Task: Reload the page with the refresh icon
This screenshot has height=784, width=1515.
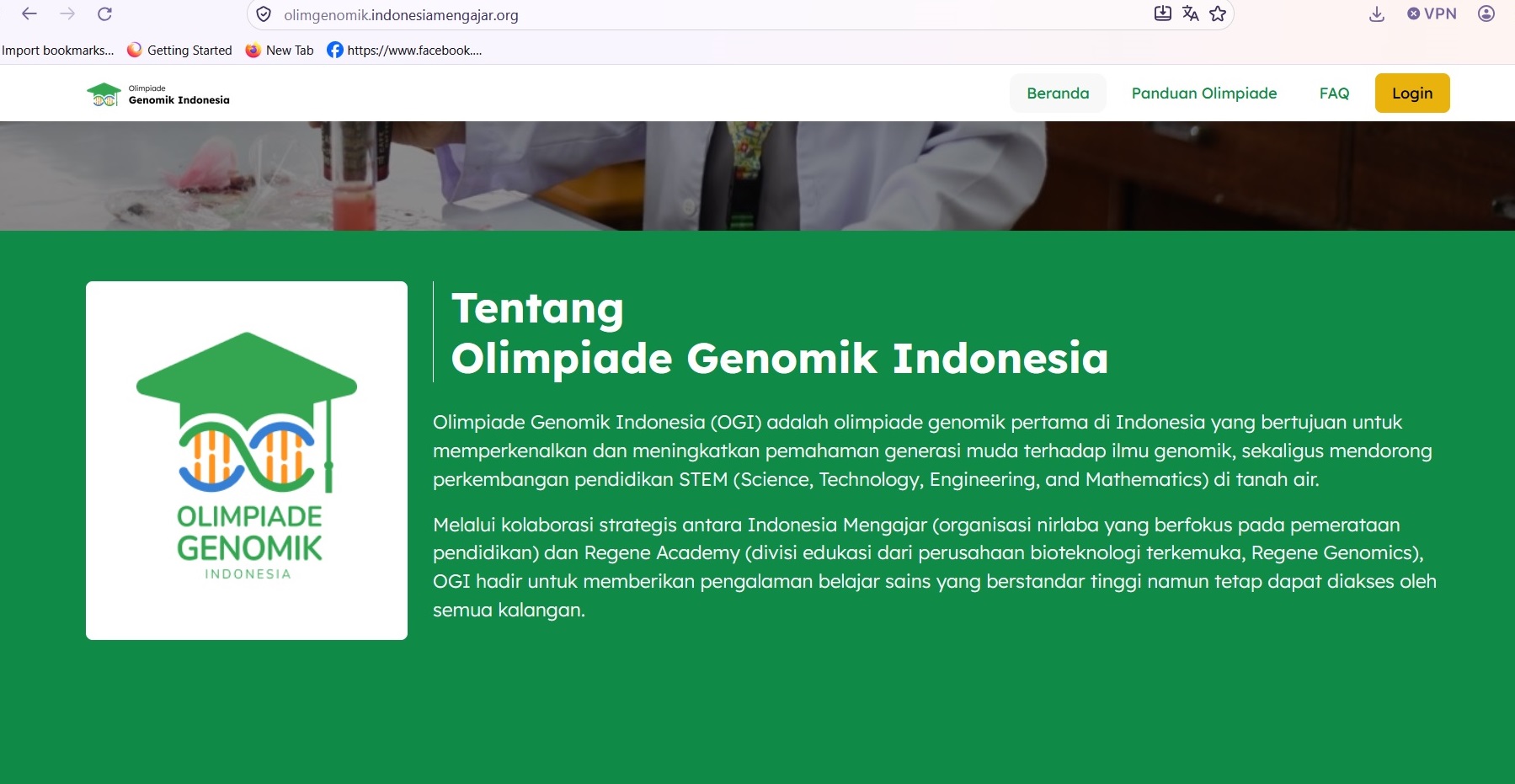Action: pos(104,14)
